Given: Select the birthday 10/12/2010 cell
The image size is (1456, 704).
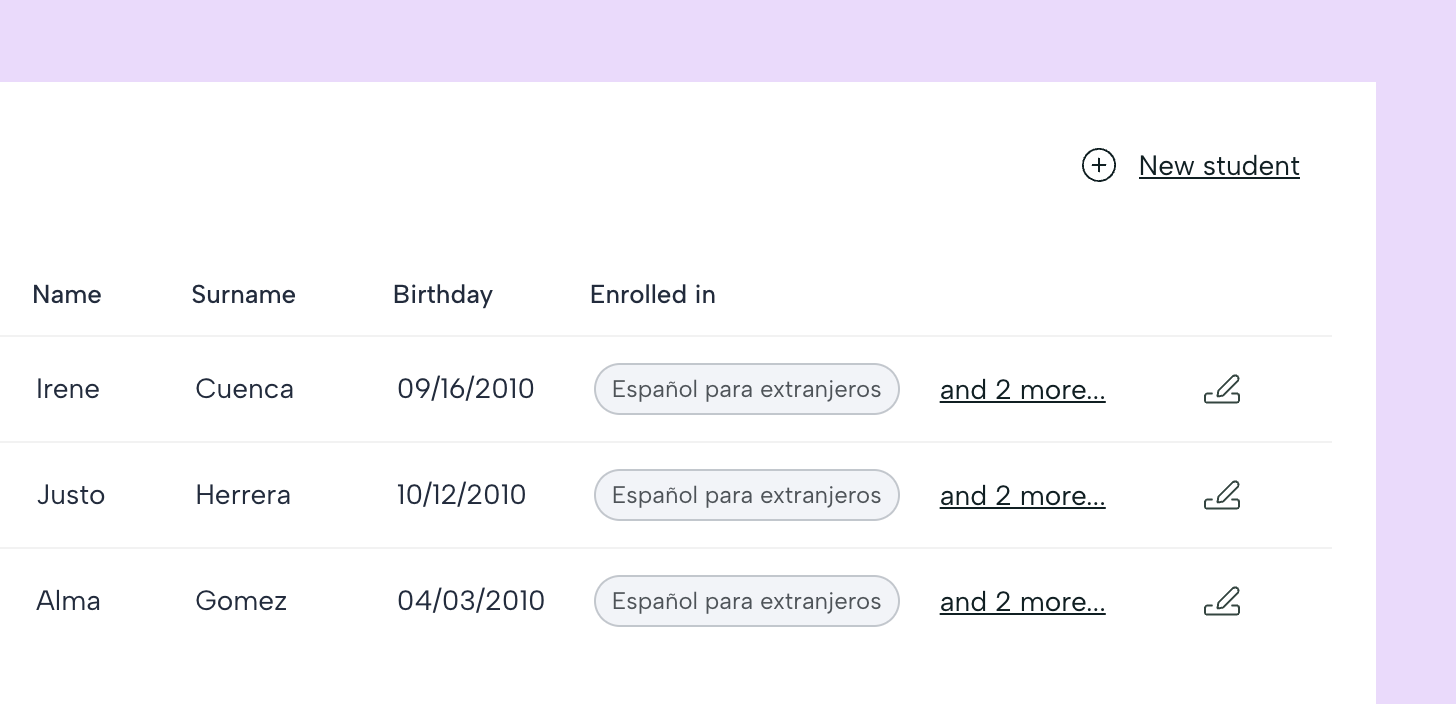Looking at the screenshot, I should (x=461, y=494).
